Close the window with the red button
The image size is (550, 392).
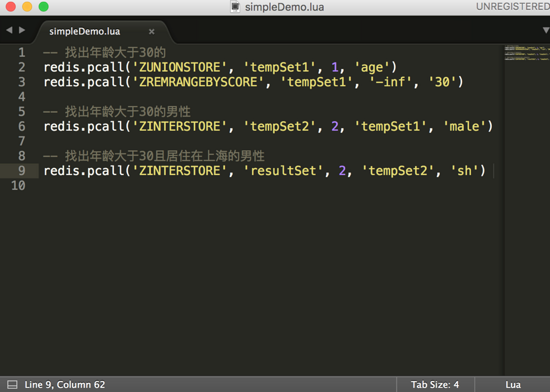pos(11,7)
